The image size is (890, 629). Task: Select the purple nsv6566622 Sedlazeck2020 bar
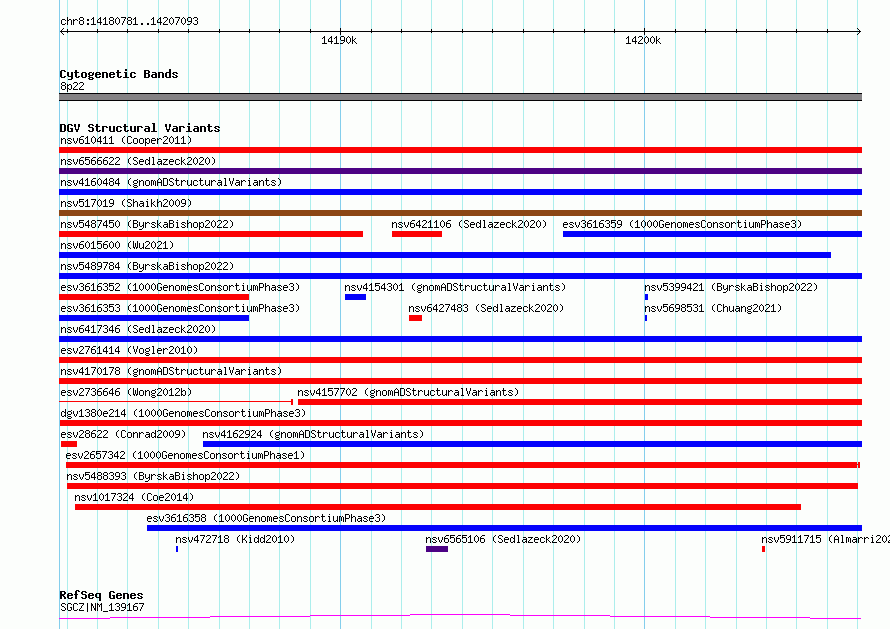(x=460, y=171)
